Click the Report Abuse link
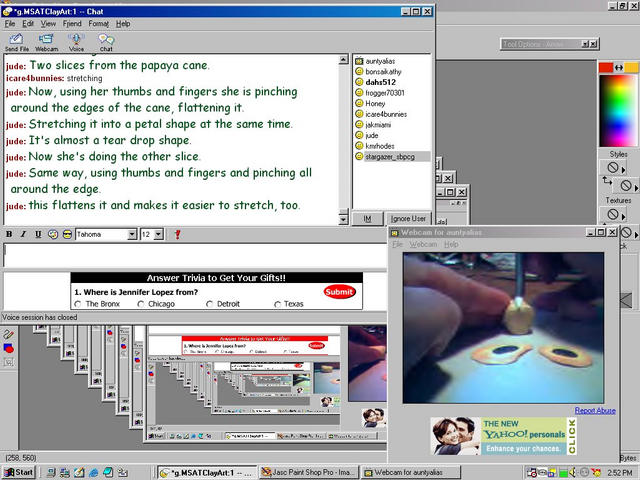This screenshot has height=480, width=640. point(595,411)
